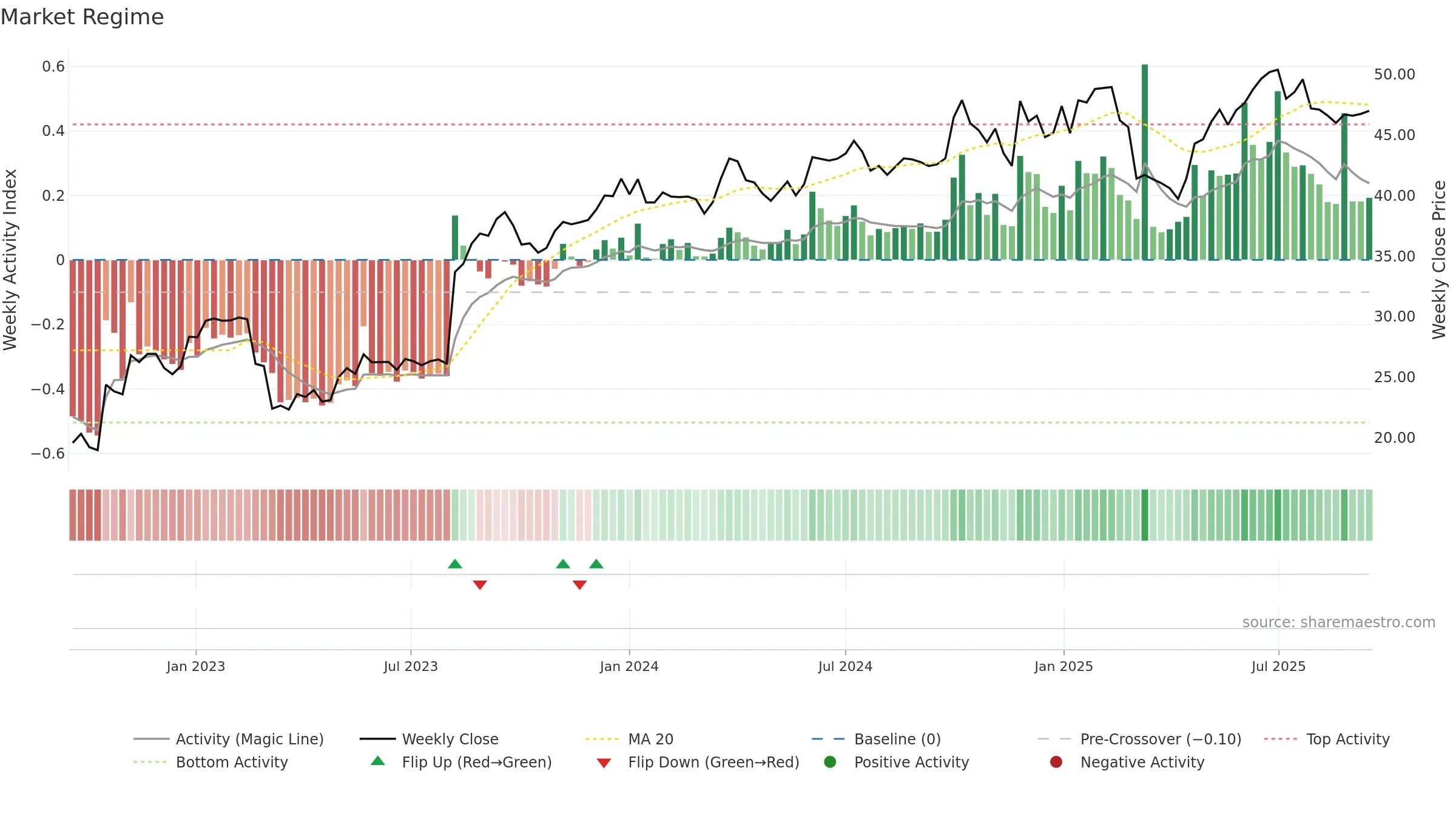Click the tallest green activity bar in 2025
This screenshot has height=819, width=1456.
(1145, 162)
